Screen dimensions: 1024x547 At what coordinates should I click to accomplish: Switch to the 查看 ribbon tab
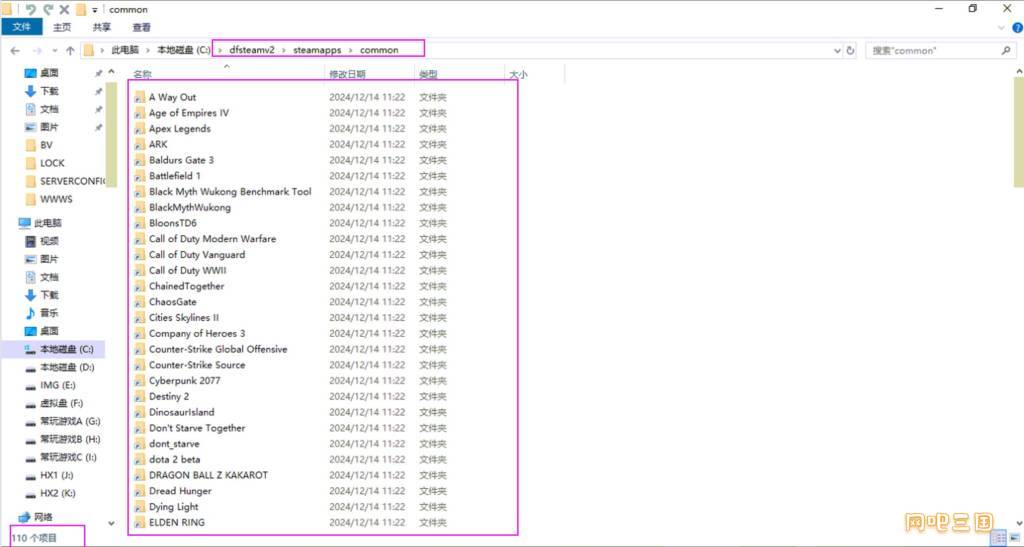[x=142, y=27]
